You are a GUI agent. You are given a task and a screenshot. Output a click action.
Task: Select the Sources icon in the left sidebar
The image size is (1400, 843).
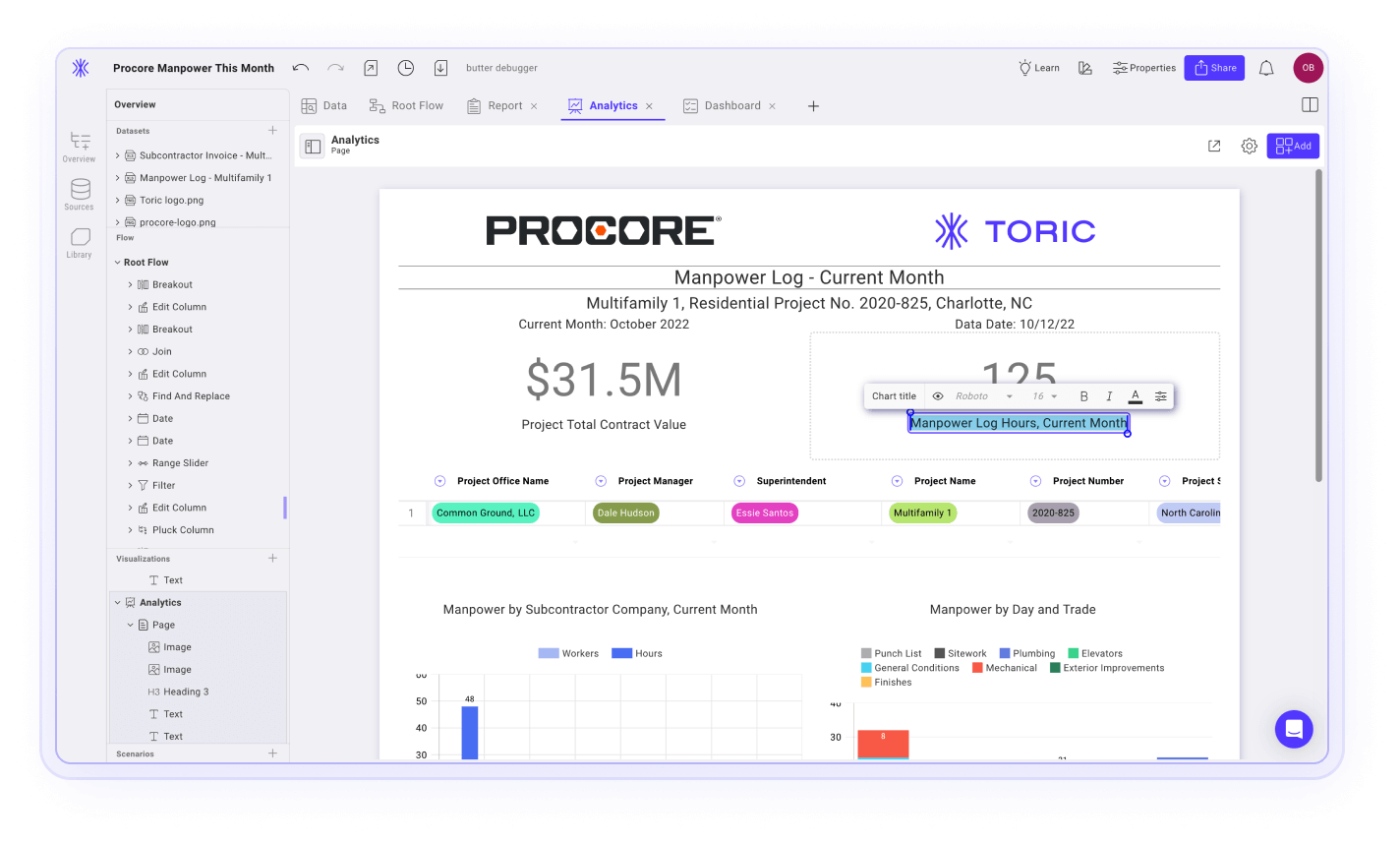point(79,193)
